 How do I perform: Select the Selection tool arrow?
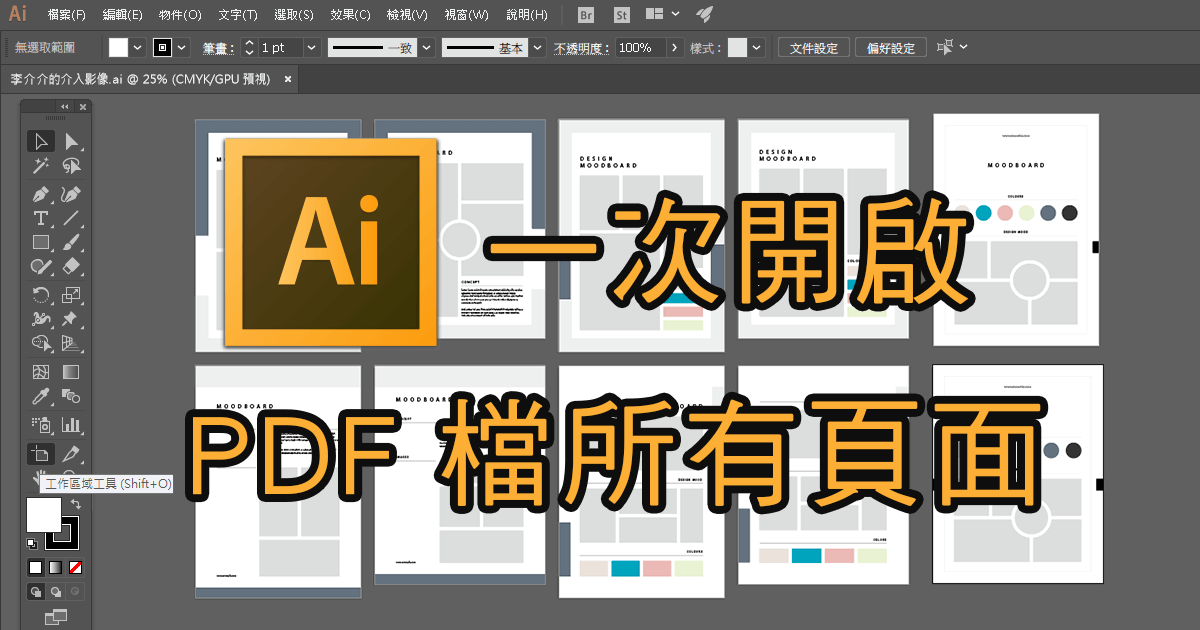point(41,141)
